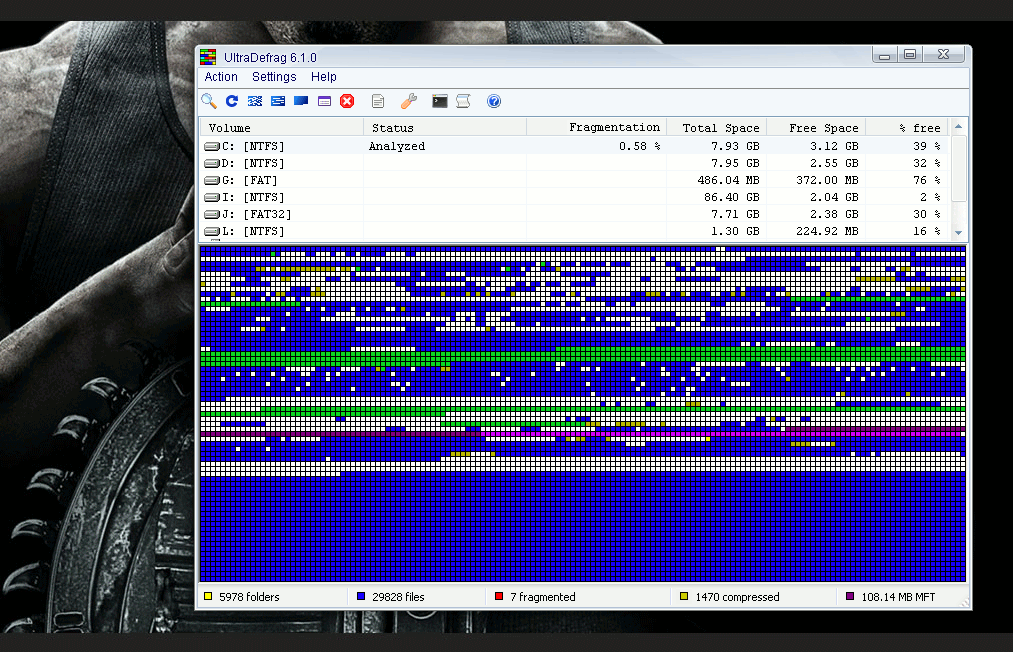Click the Optimize MFT toolbar icon
This screenshot has width=1013, height=652.
[324, 101]
